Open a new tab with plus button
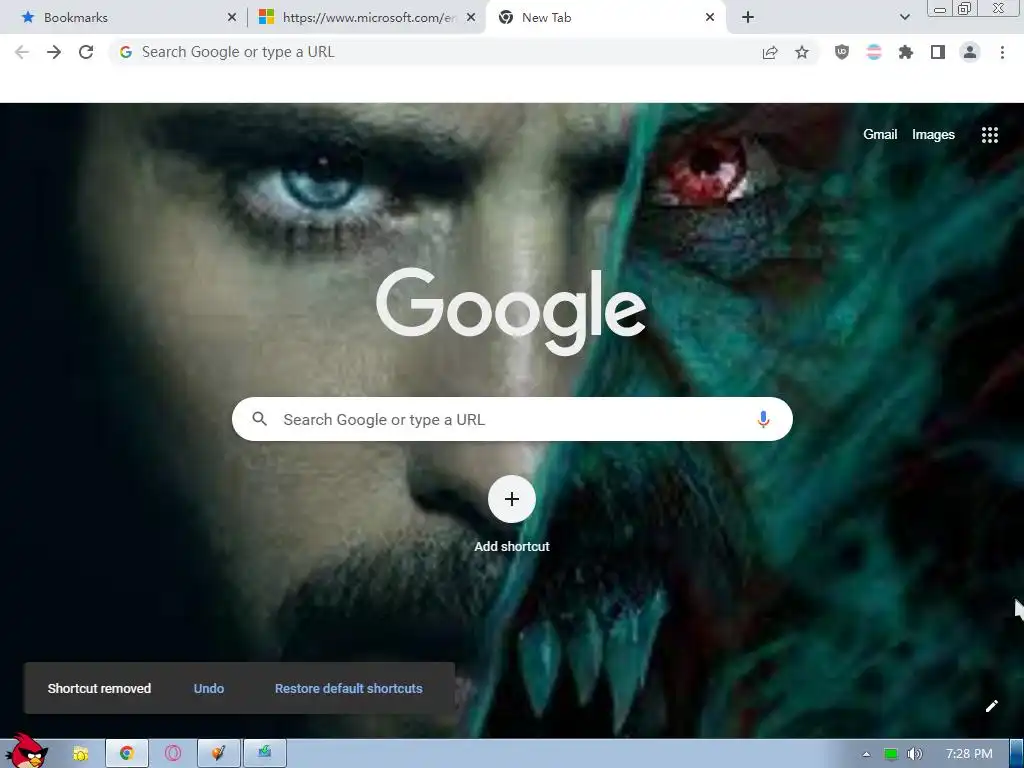Screen dimensions: 1024x768 [748, 18]
